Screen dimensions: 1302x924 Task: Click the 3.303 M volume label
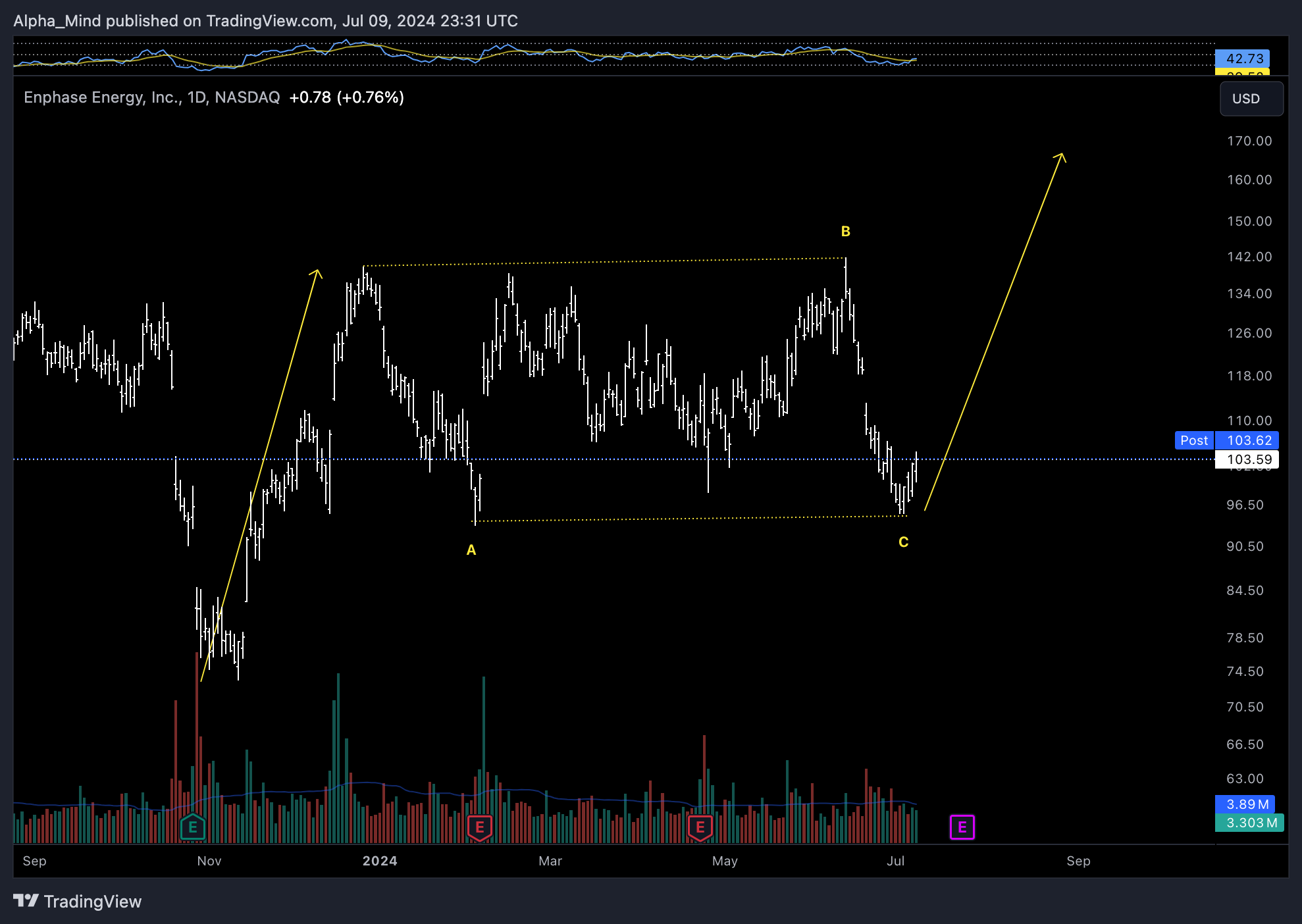[x=1249, y=823]
